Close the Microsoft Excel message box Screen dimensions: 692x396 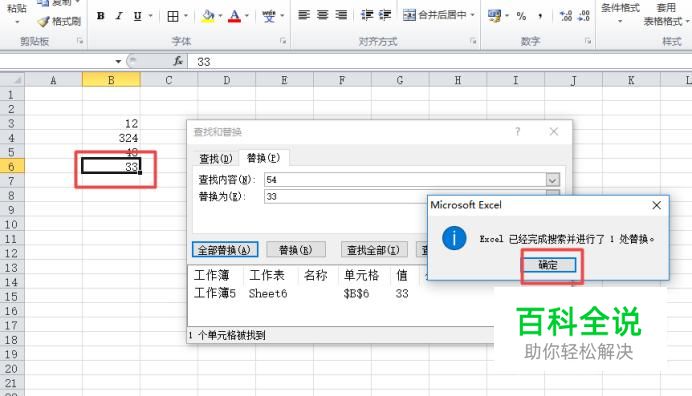tap(656, 205)
